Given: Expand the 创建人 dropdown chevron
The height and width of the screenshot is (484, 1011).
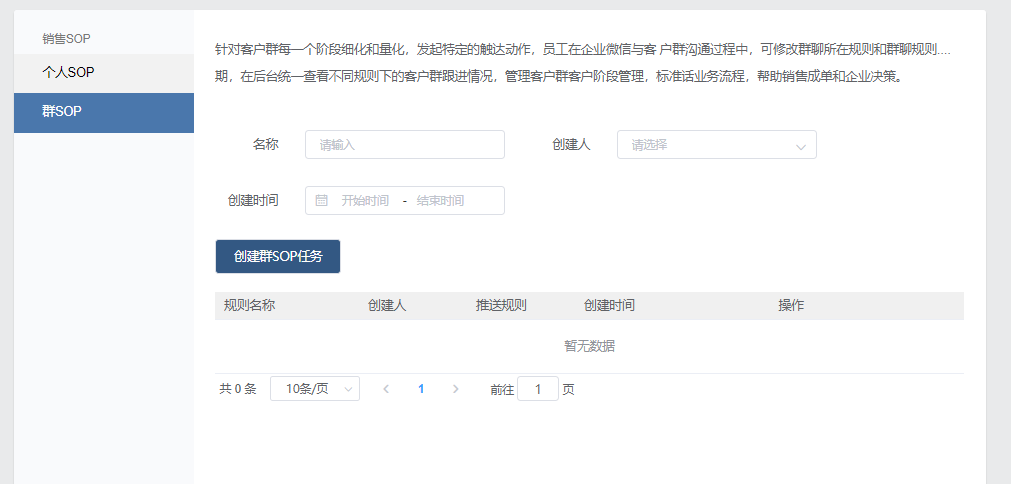Looking at the screenshot, I should (x=800, y=146).
